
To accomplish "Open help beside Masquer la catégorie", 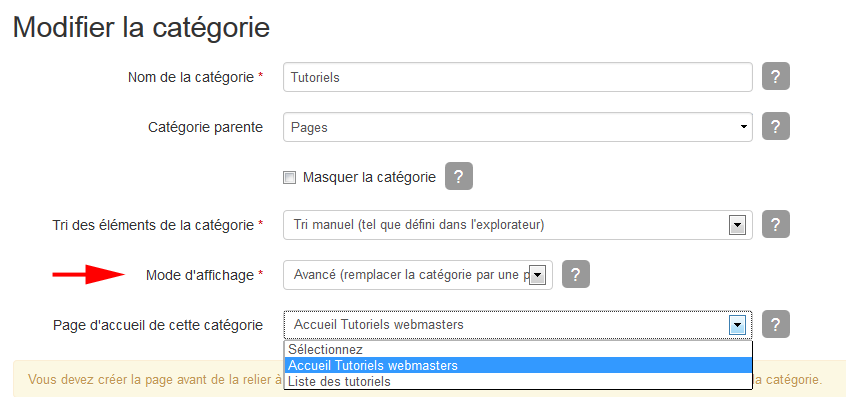I will click(x=459, y=176).
